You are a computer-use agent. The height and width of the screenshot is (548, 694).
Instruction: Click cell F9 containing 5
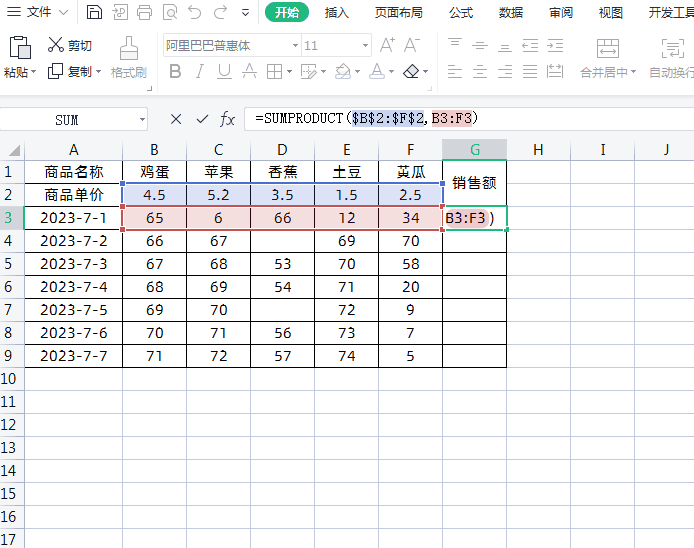[410, 356]
